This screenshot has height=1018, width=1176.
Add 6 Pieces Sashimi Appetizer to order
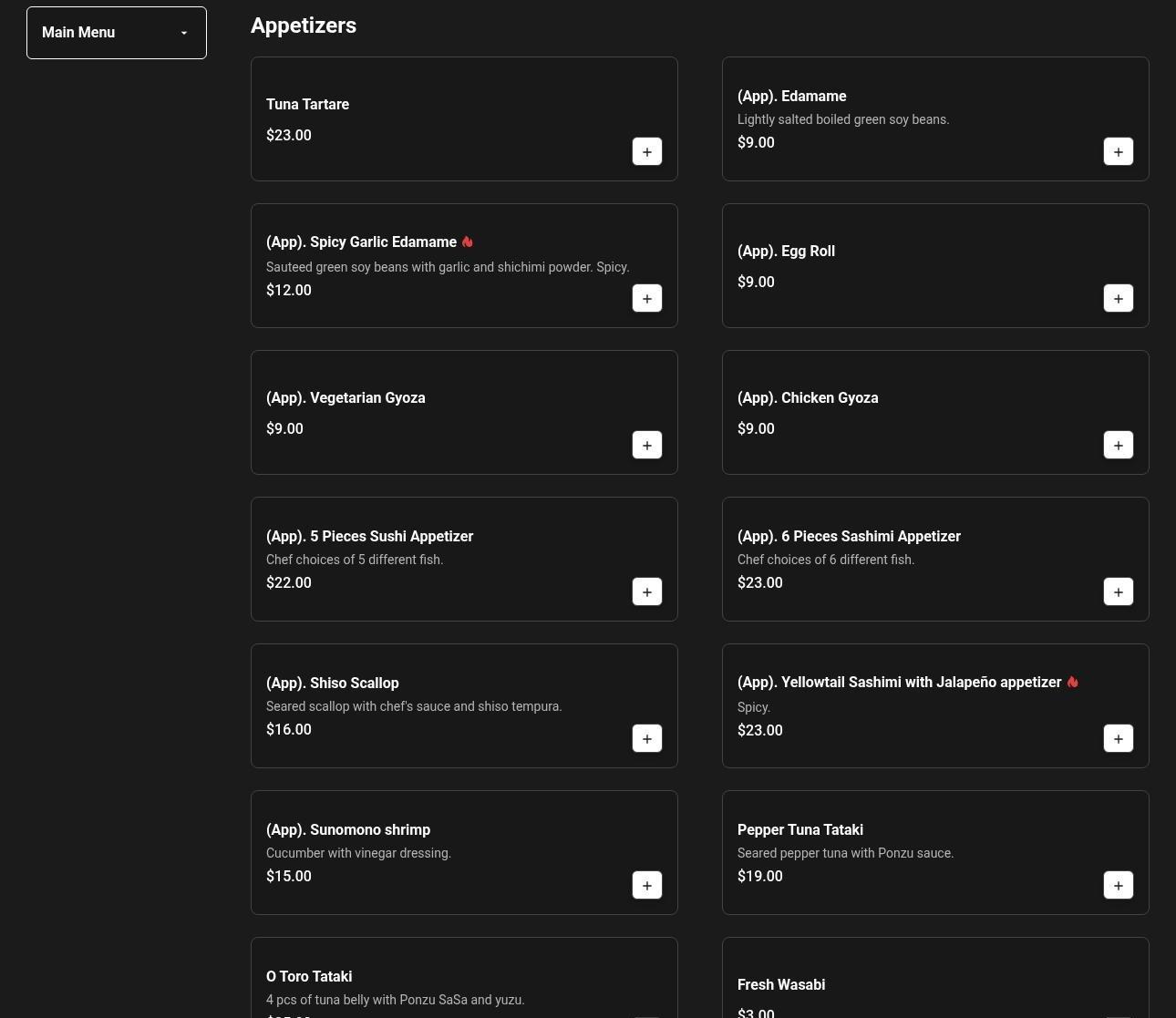coord(1118,592)
